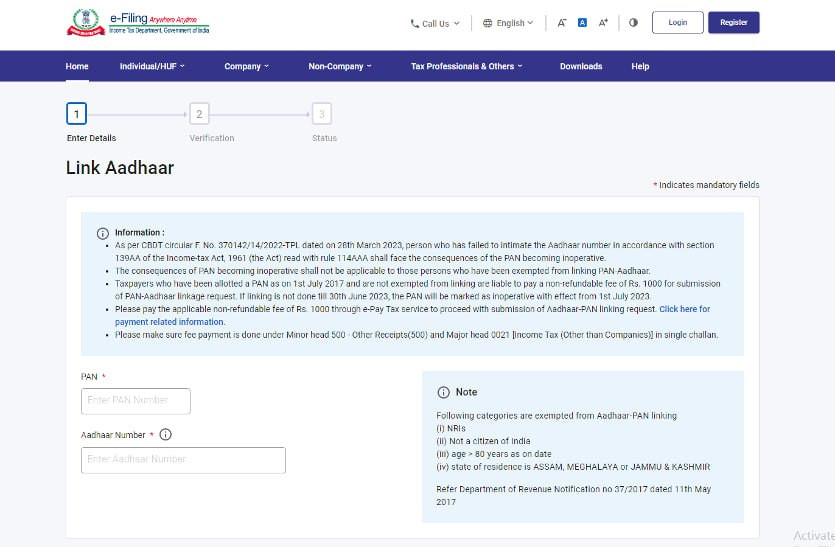Toggle high contrast mode icon
Image resolution: width=835 pixels, height=547 pixels.
tap(633, 23)
